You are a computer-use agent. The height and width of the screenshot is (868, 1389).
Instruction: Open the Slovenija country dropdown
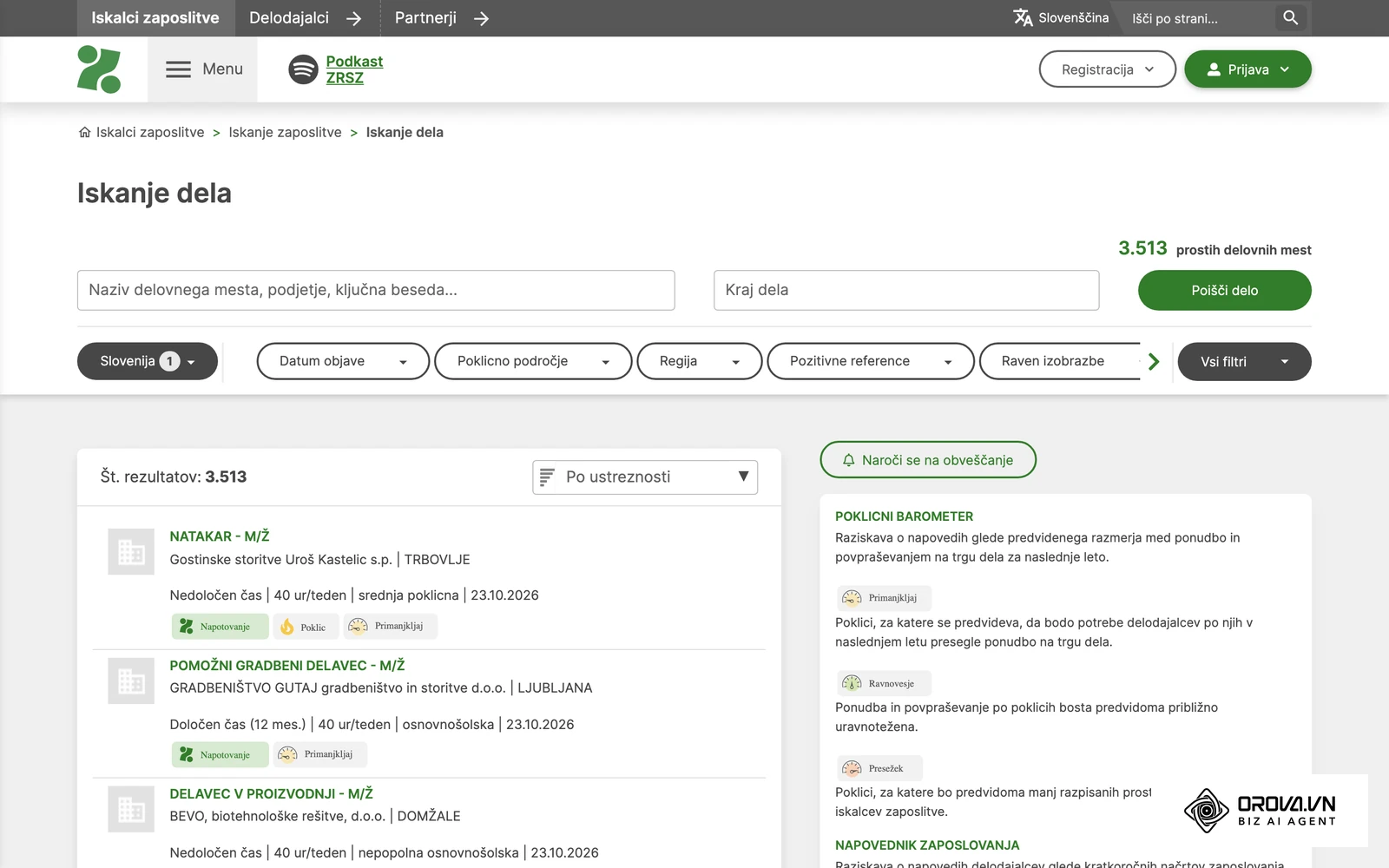[x=148, y=361]
